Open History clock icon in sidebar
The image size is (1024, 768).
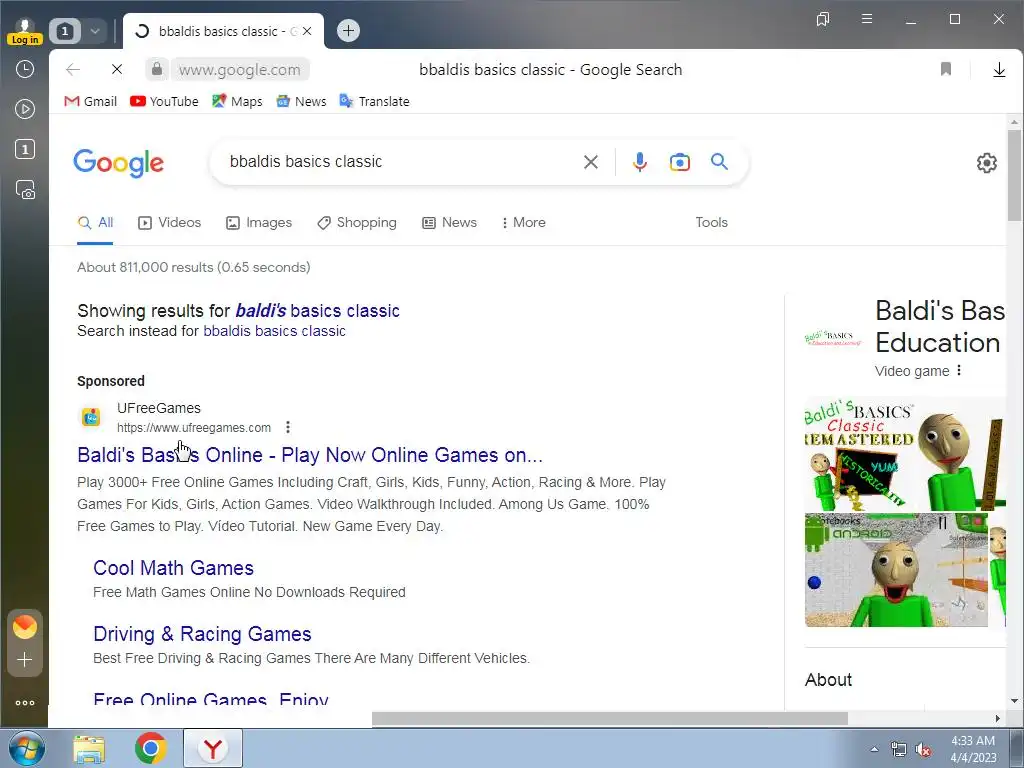tap(25, 69)
